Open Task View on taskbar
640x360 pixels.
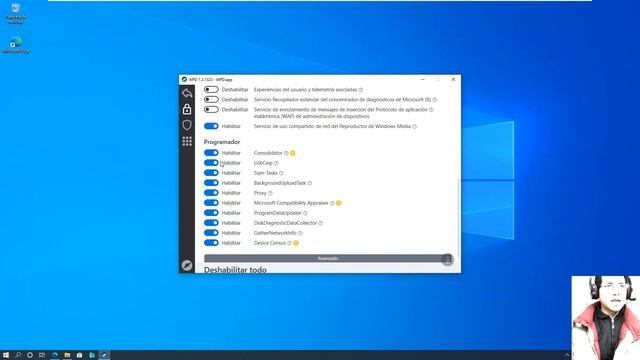coord(42,355)
